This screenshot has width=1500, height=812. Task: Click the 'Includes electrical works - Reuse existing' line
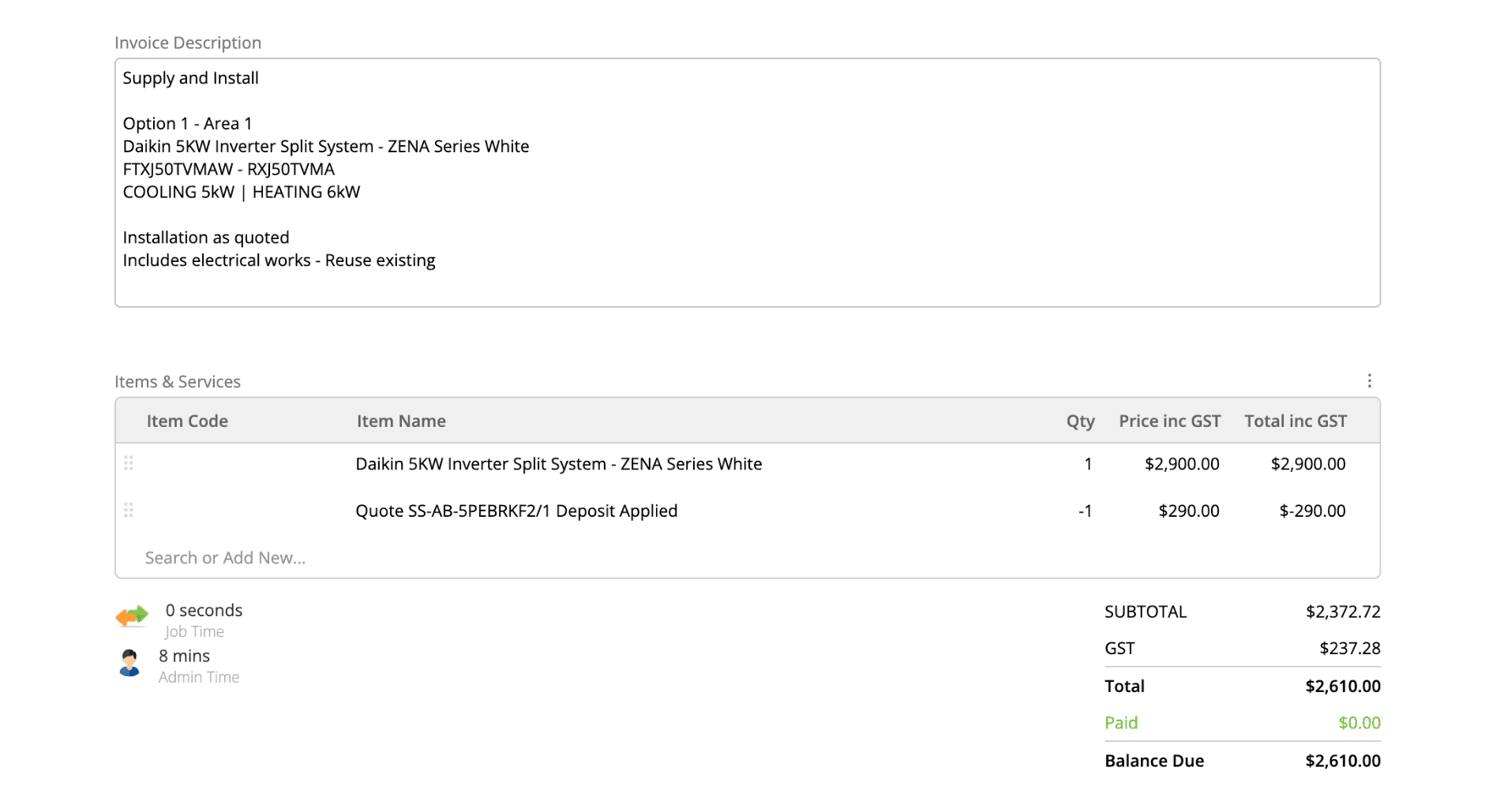pos(279,260)
